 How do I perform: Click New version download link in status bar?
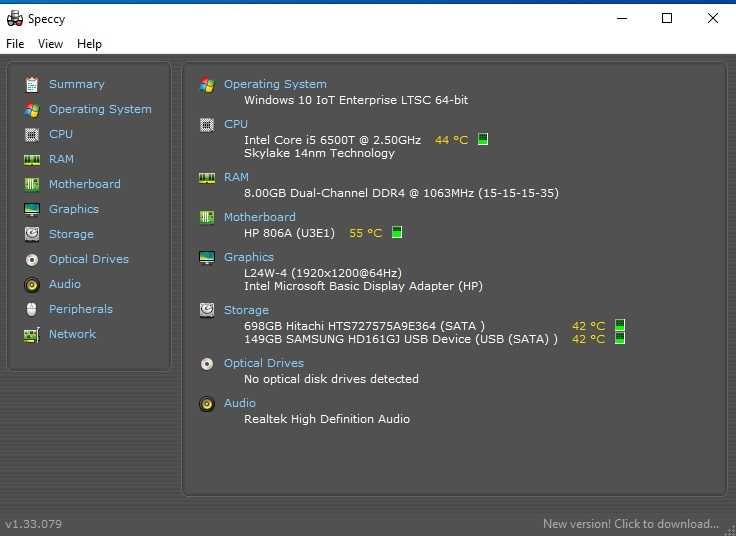coord(630,524)
